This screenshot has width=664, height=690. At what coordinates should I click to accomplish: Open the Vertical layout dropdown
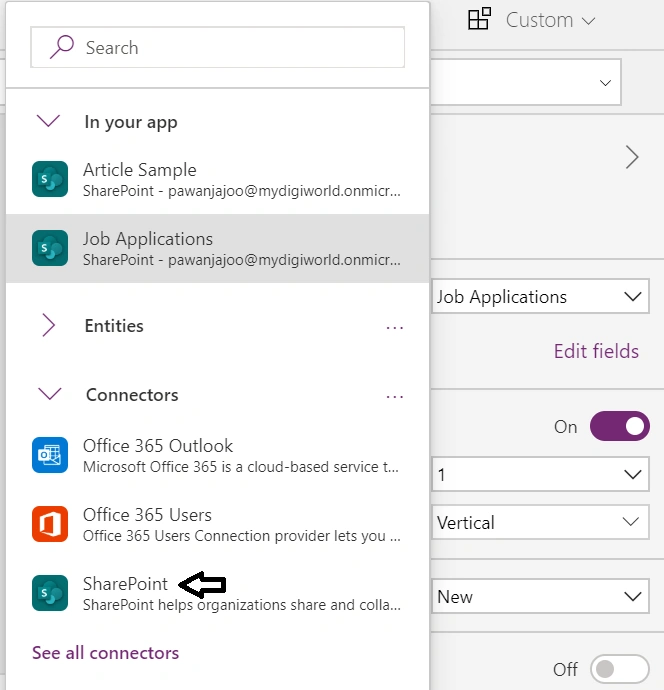point(540,522)
